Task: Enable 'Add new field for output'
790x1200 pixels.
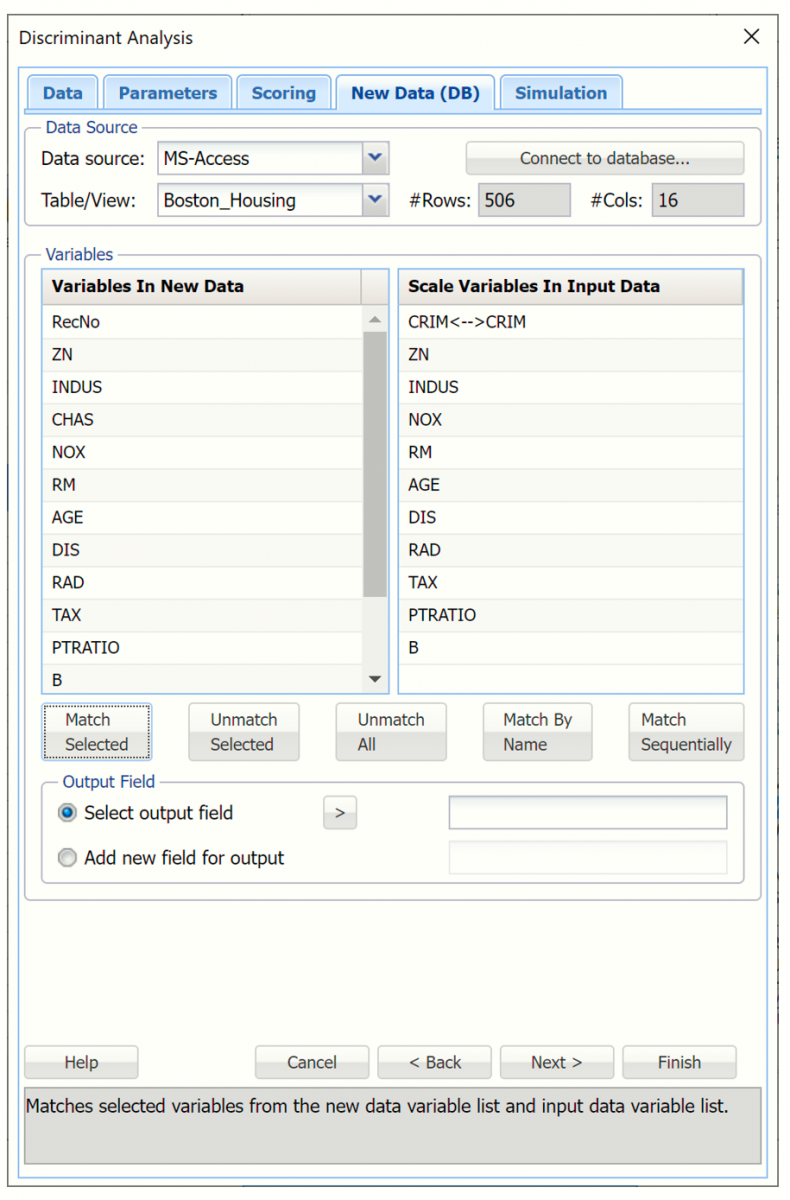Action: [x=68, y=858]
